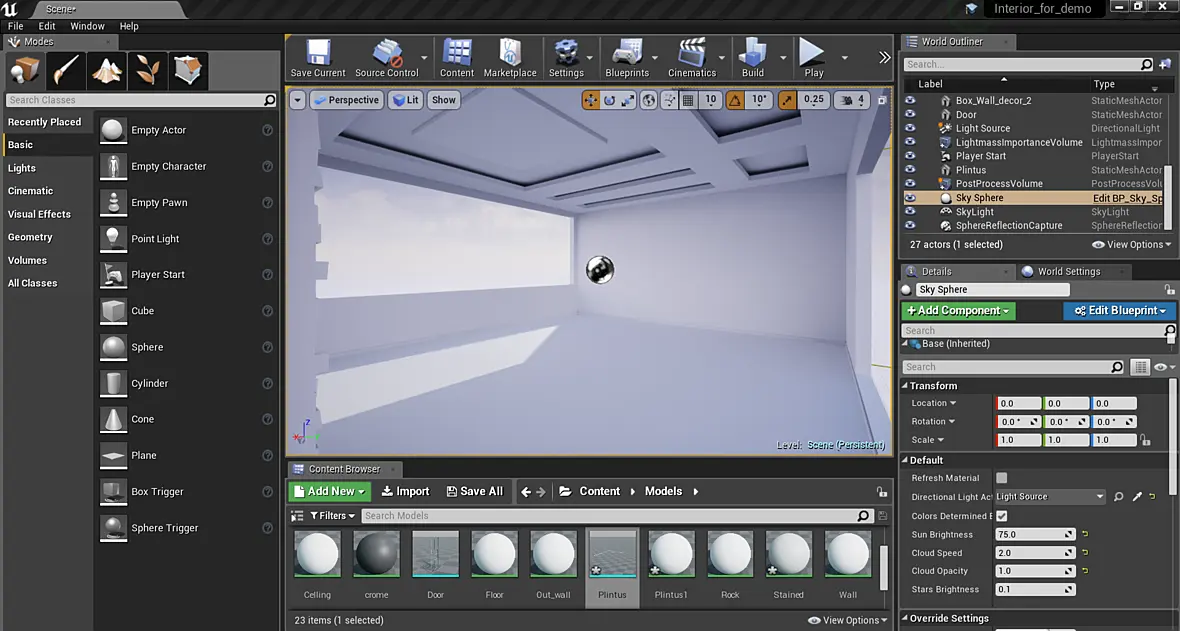
Task: Hide Sky Sphere in World Outliner
Action: [x=910, y=198]
